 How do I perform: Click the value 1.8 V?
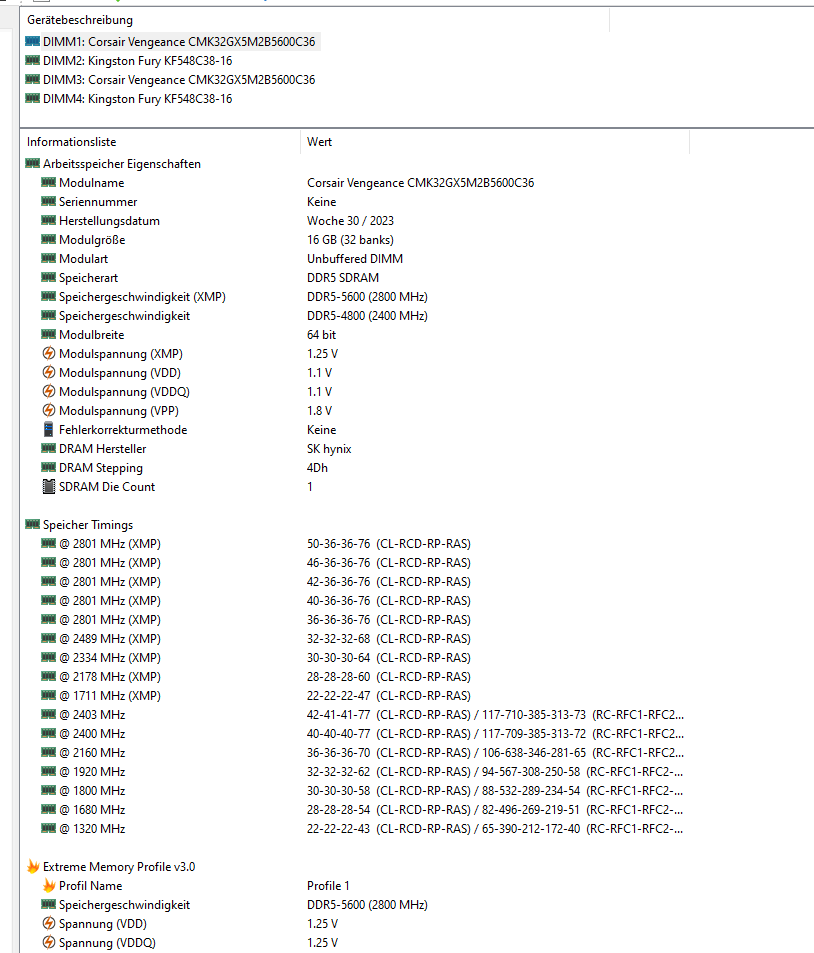point(319,411)
